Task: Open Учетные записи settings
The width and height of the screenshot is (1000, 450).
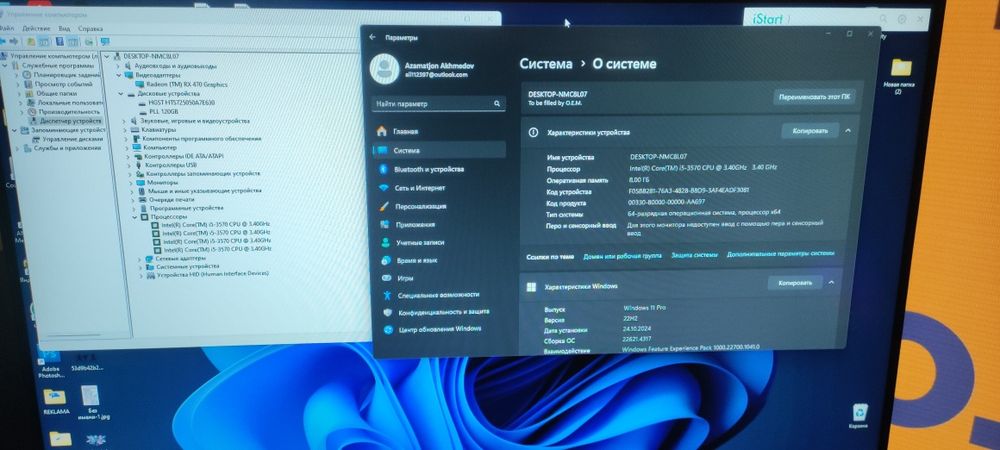Action: click(439, 243)
